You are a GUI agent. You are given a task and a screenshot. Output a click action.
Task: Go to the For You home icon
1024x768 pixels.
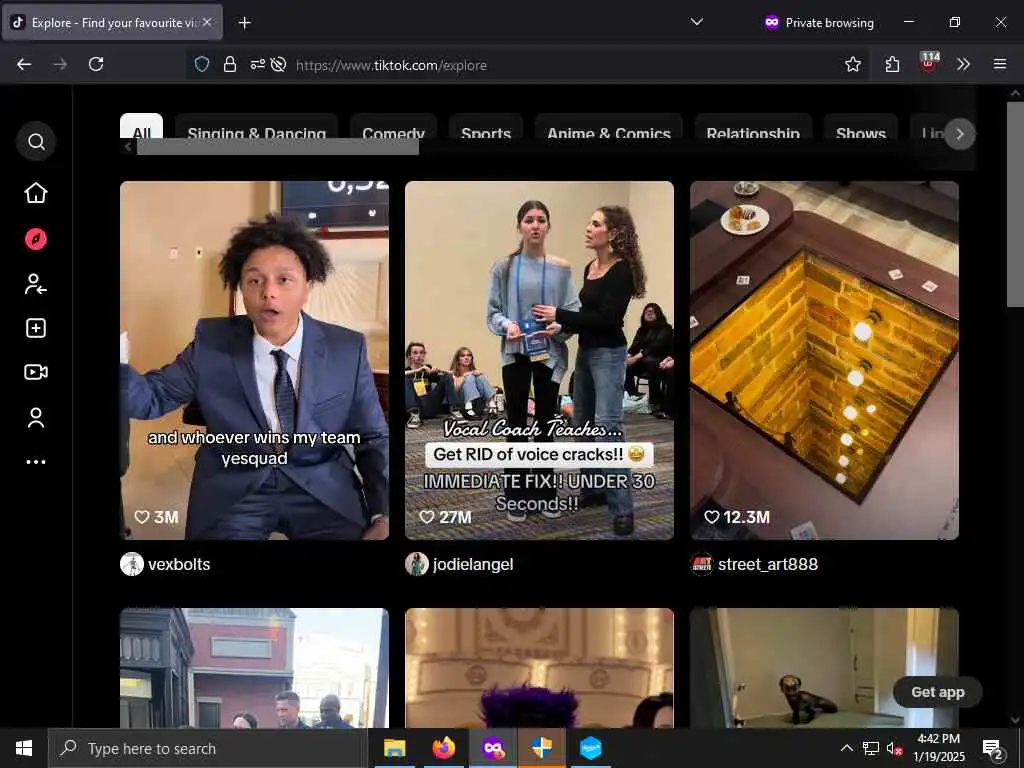tap(36, 193)
